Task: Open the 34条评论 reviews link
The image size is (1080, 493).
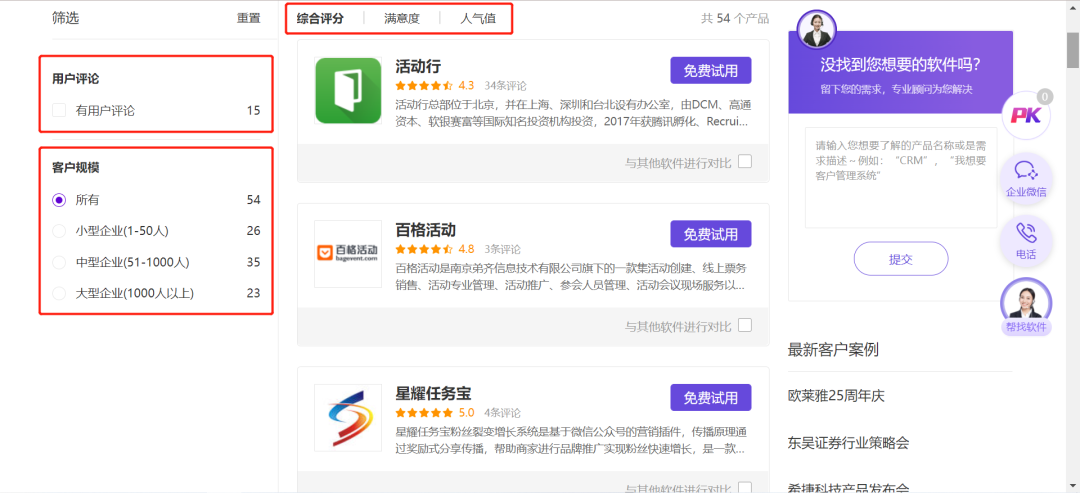Action: 506,86
